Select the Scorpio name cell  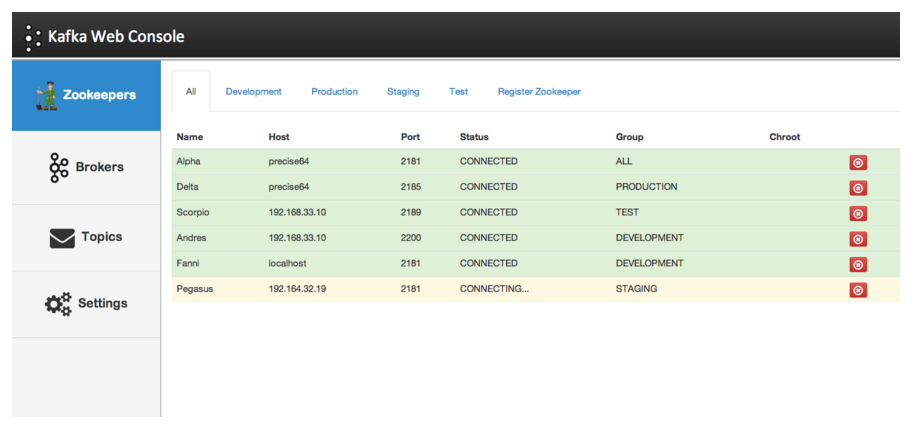tap(193, 213)
